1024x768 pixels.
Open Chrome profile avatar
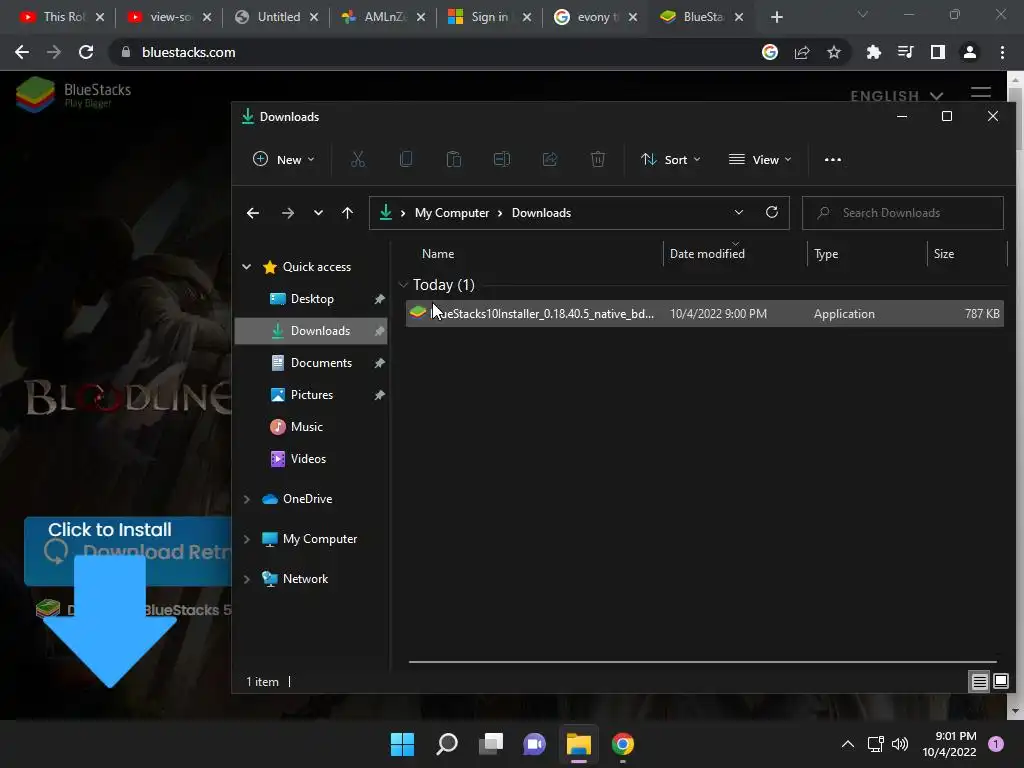[x=970, y=52]
